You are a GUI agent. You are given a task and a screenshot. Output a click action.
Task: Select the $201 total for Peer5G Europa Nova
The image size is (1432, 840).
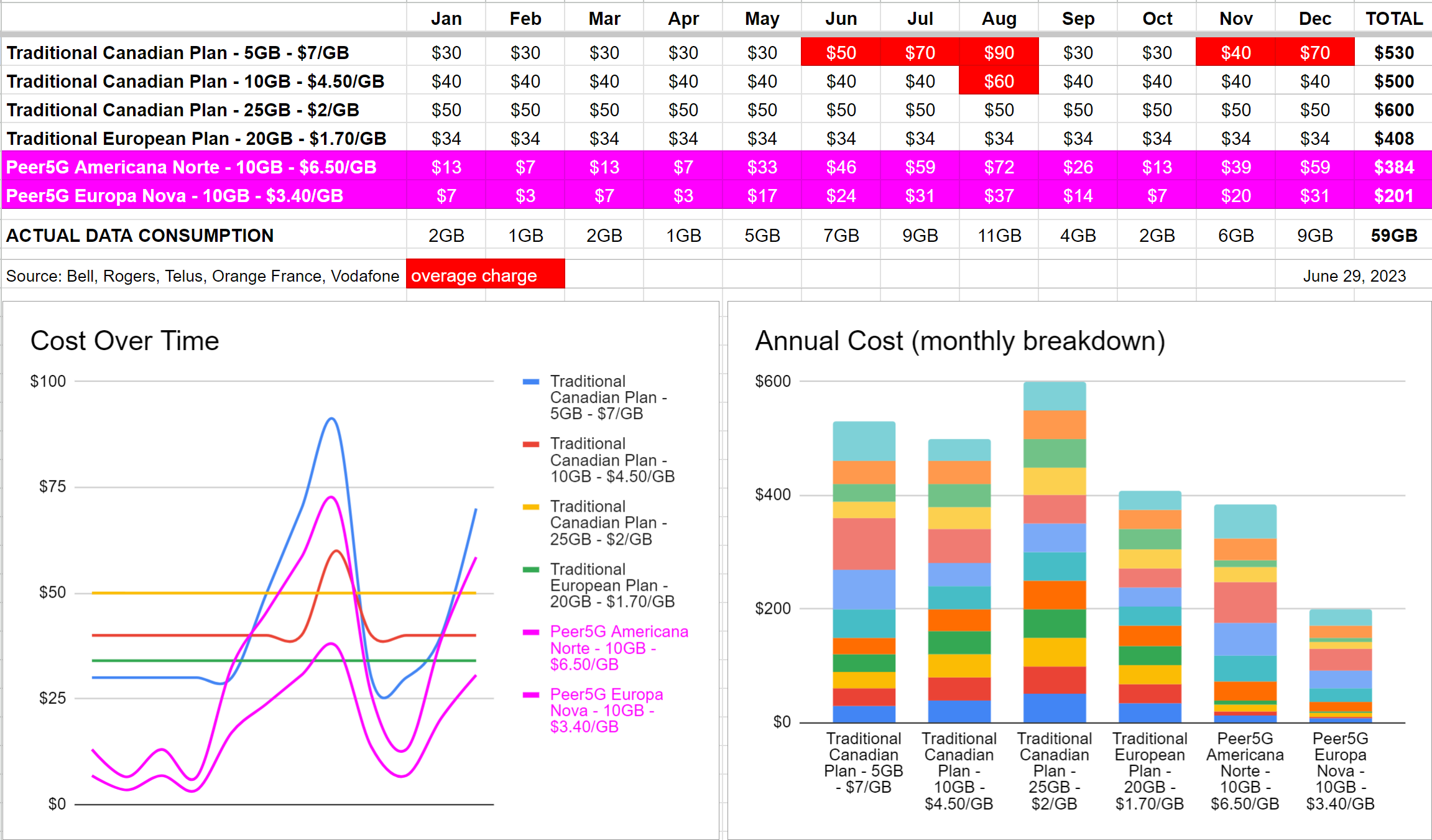1393,196
